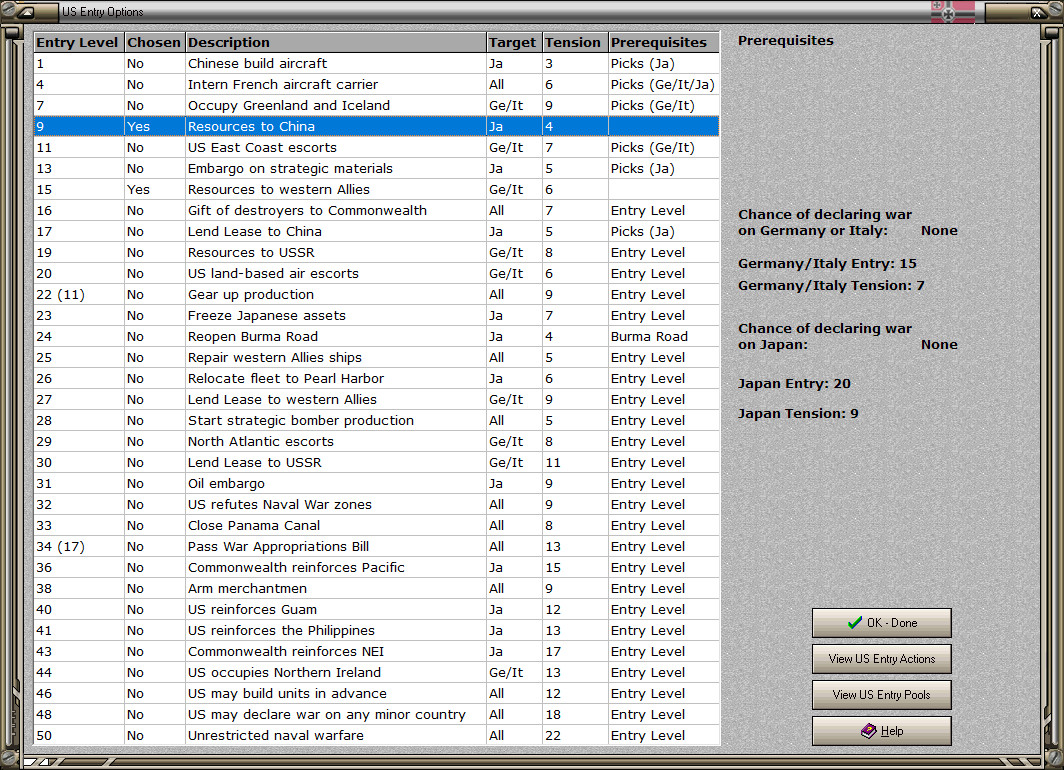Select Resources to western Allies row
The height and width of the screenshot is (770, 1064).
(x=377, y=190)
